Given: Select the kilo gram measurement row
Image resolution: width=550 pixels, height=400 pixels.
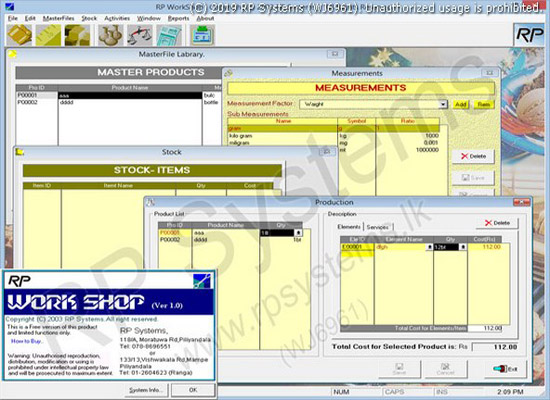Looking at the screenshot, I should pyautogui.click(x=333, y=136).
